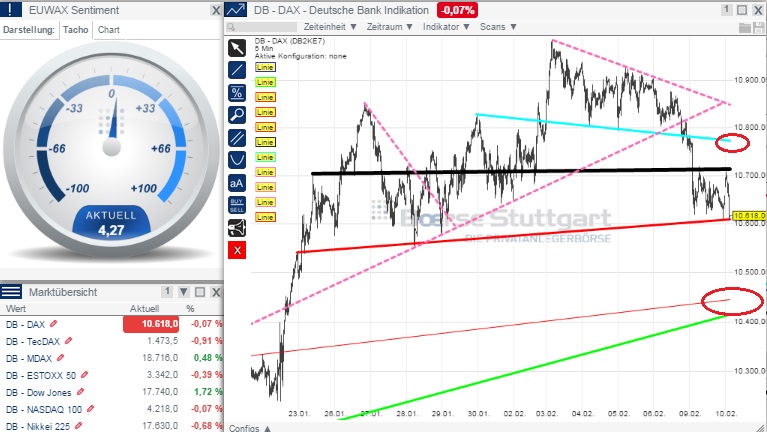Image resolution: width=767 pixels, height=432 pixels.
Task: Open the Zeiteinheit dropdown
Action: point(330,27)
